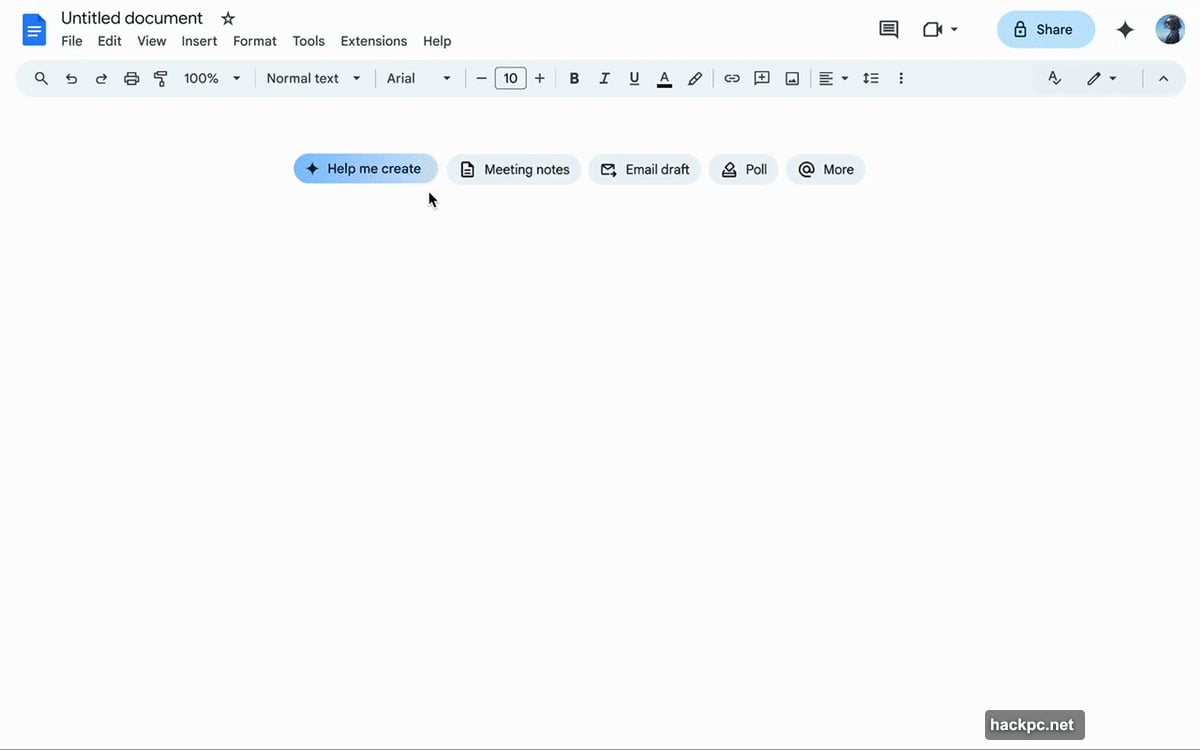Click the Print icon
The image size is (1200, 750).
click(x=131, y=78)
